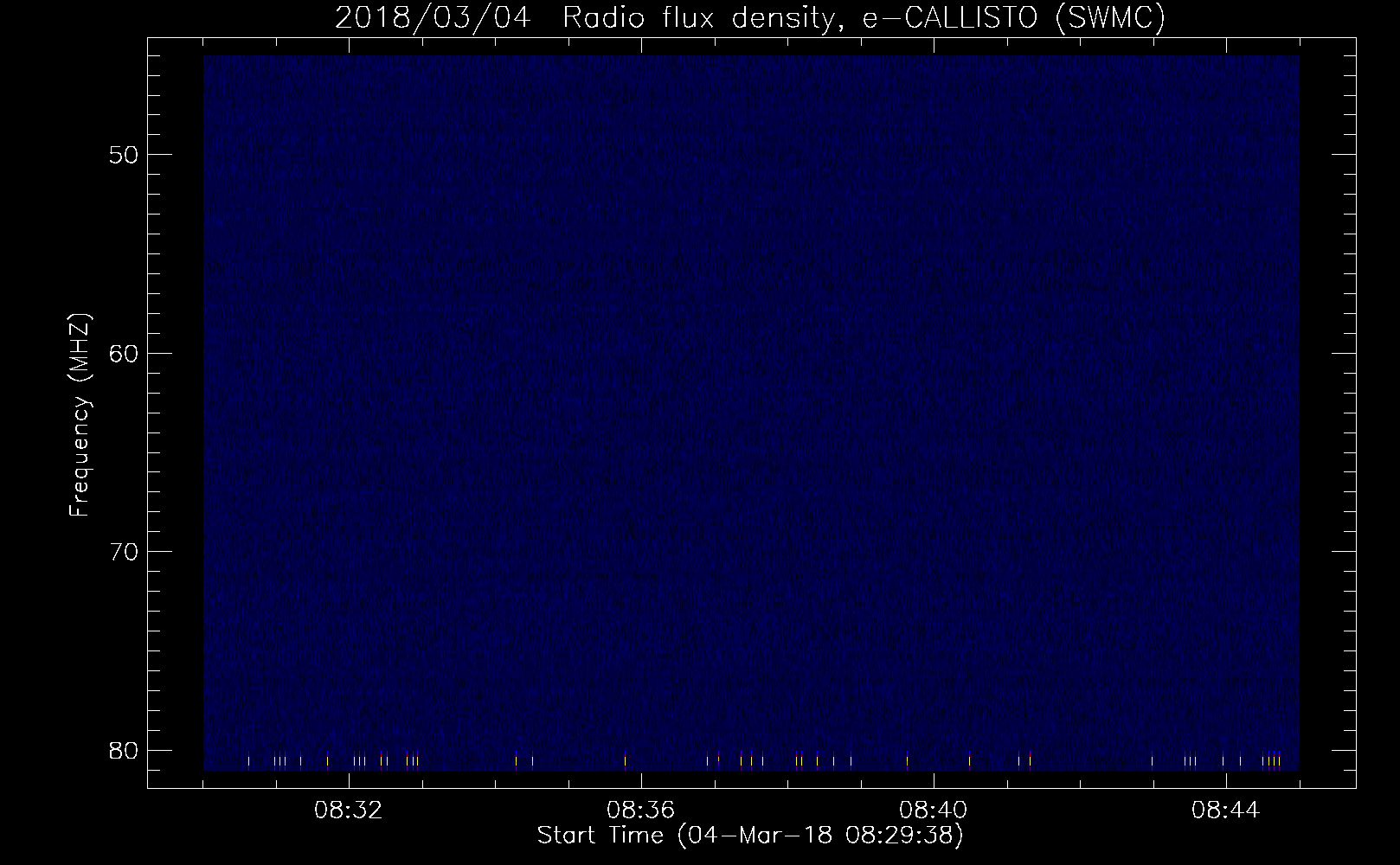Click the '08:44' time tick label
The image size is (1400, 865).
1226,811
